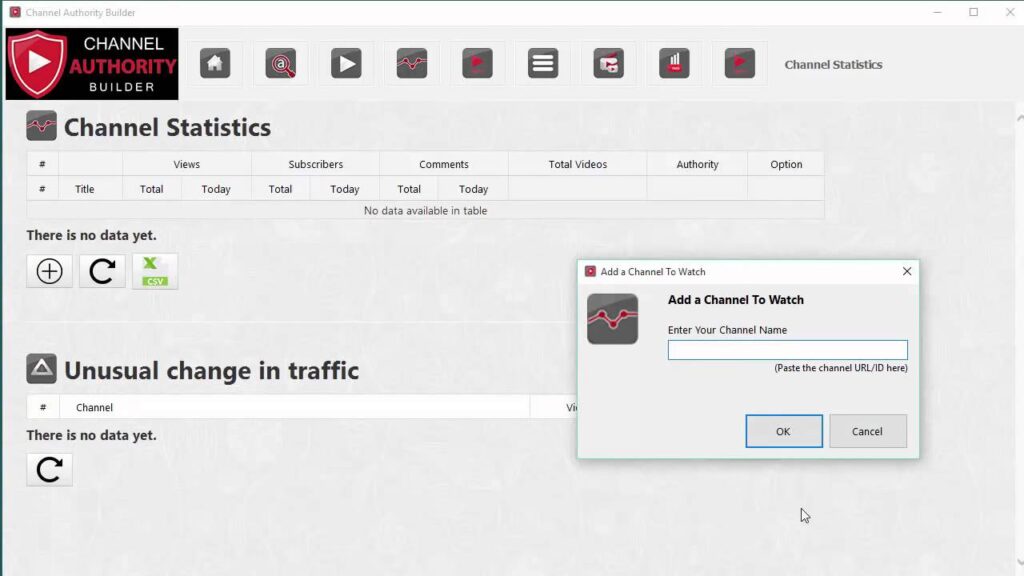The height and width of the screenshot is (576, 1024).
Task: Close the Add a Channel To Watch dialog
Action: [x=907, y=271]
